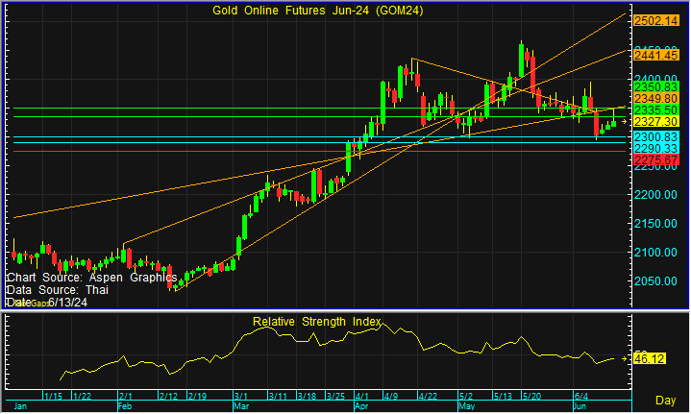Click the 2502.14 orange price label

pos(656,20)
